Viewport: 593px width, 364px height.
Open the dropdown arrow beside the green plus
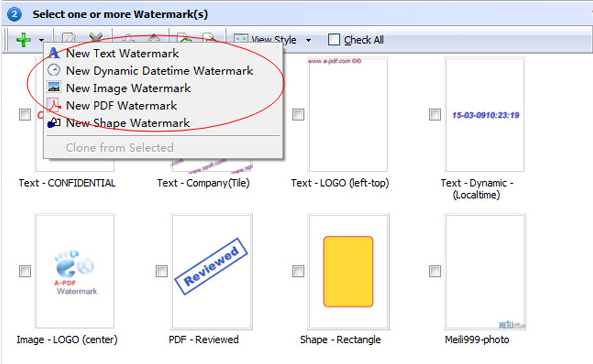(41, 40)
